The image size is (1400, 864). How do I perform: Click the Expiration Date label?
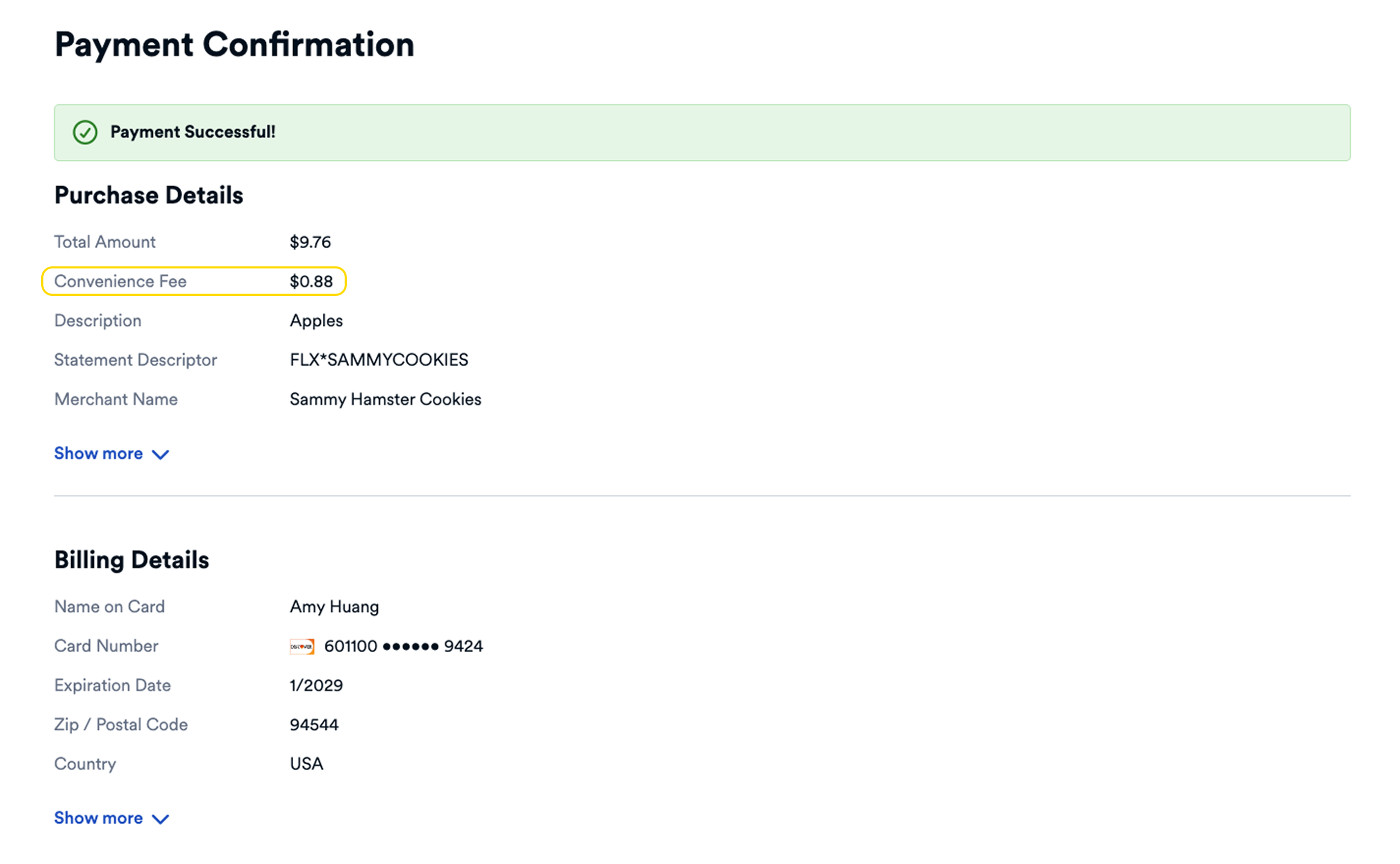click(112, 686)
